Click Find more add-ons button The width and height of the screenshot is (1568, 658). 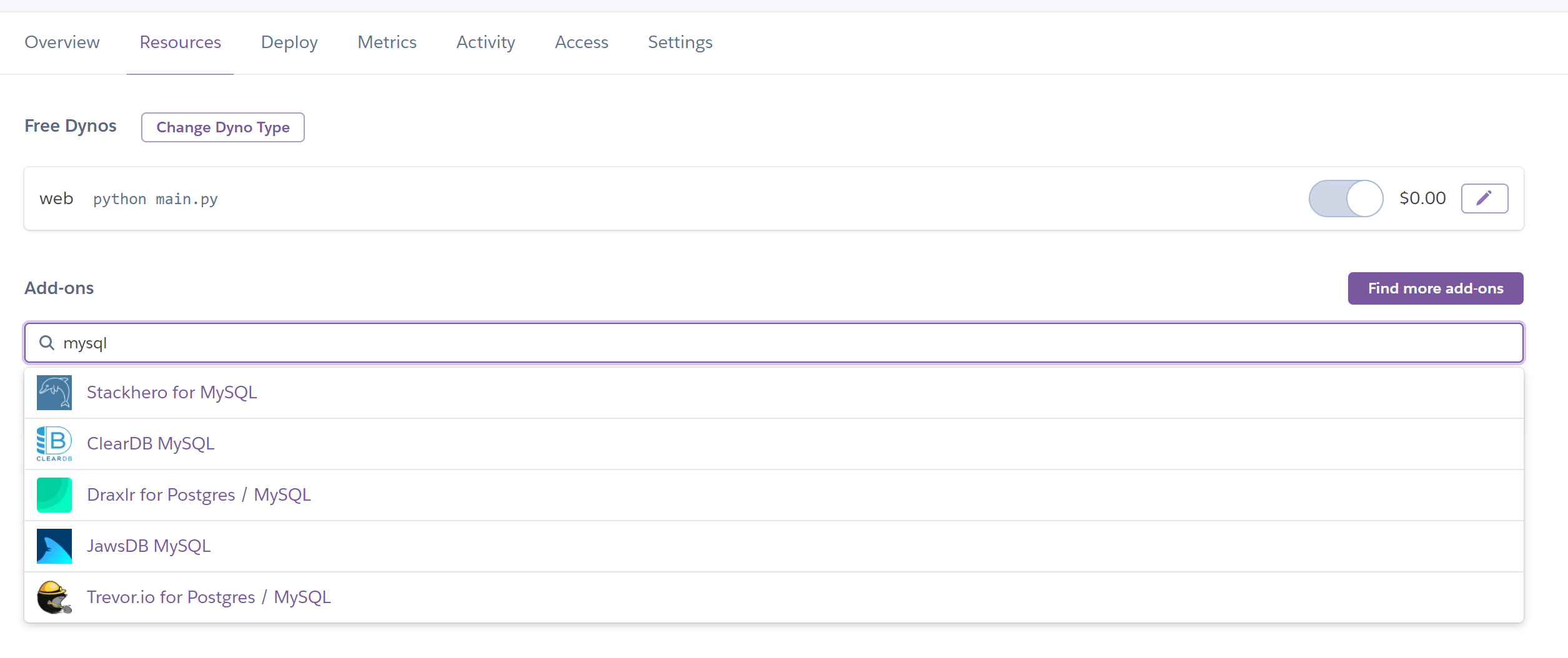(1435, 288)
